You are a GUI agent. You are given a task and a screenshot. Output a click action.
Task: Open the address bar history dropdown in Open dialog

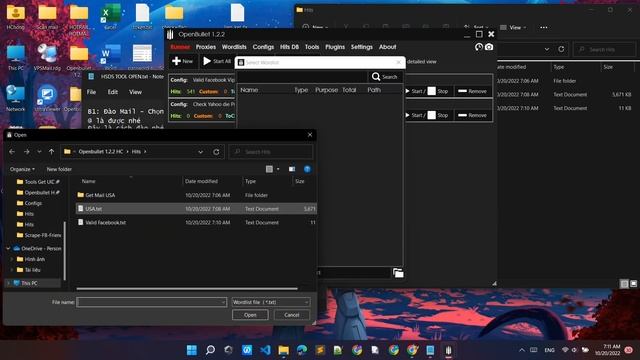coord(200,152)
